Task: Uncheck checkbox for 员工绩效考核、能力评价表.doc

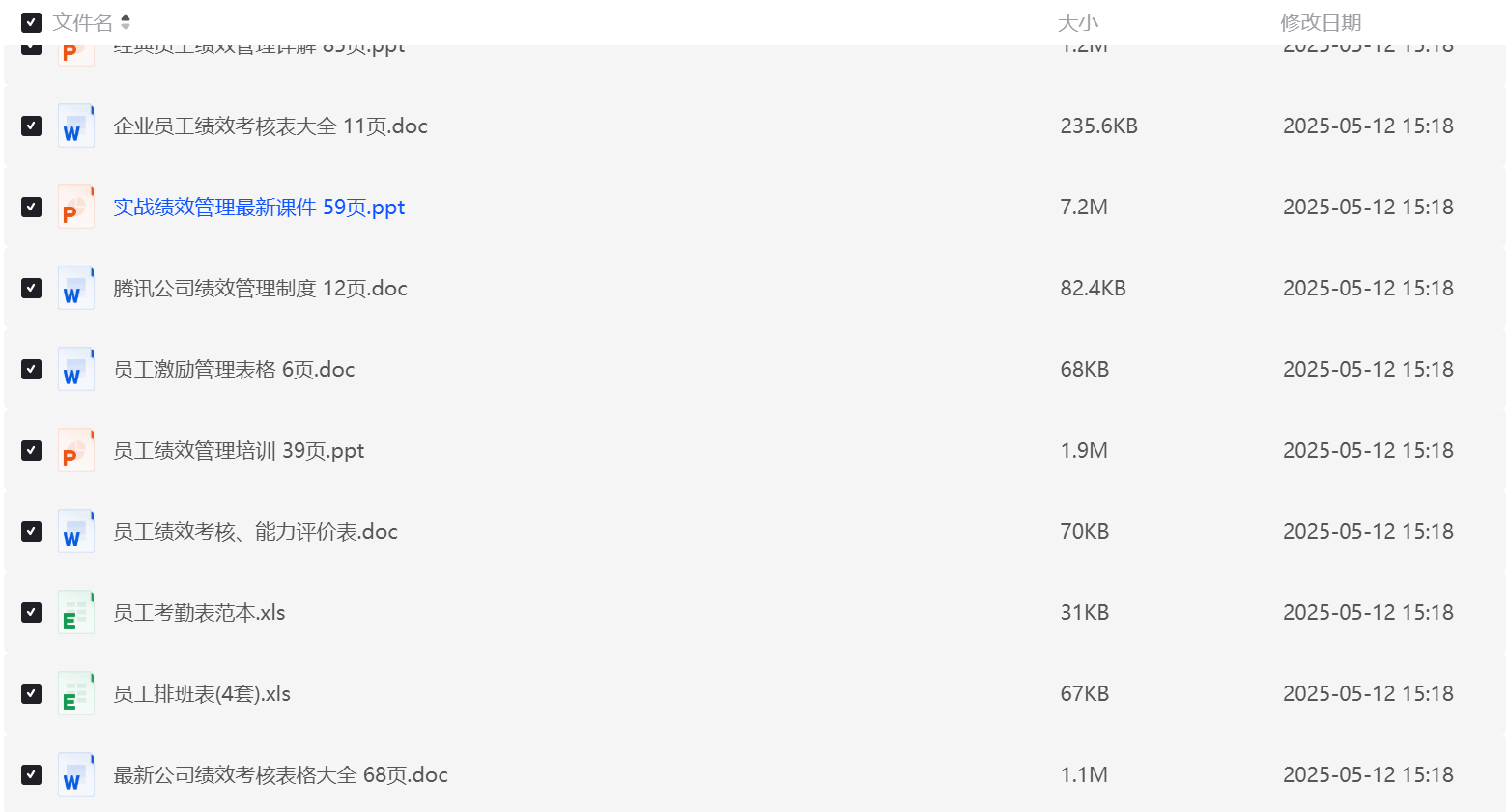Action: [x=32, y=532]
